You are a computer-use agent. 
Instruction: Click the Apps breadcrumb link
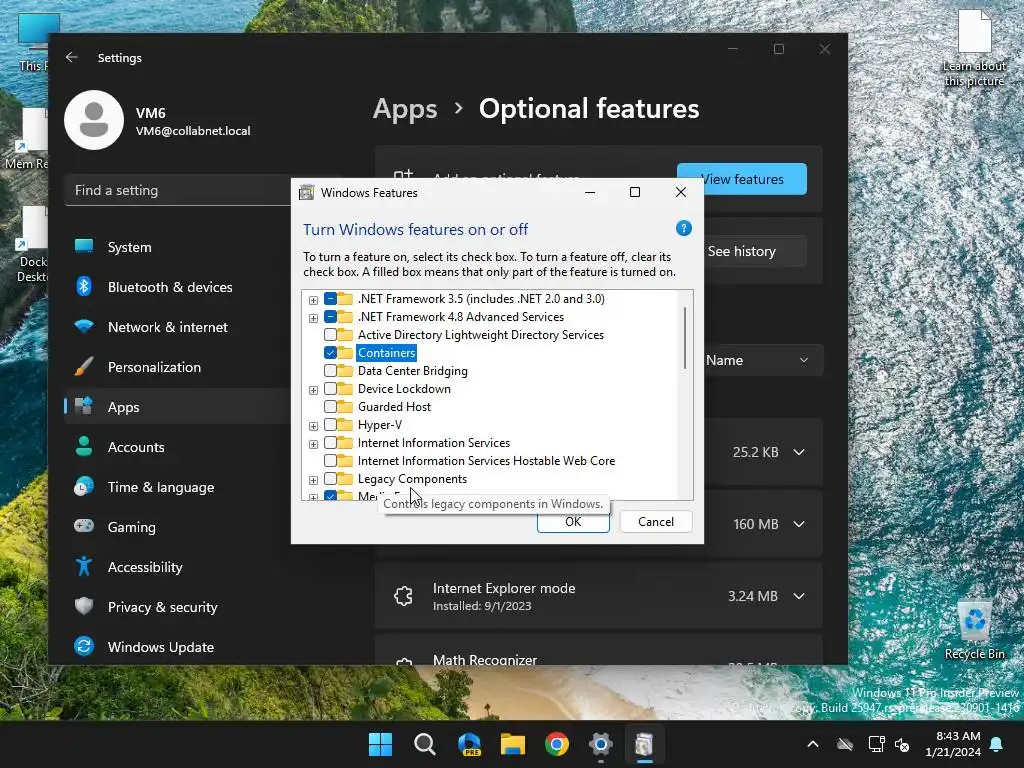click(405, 108)
